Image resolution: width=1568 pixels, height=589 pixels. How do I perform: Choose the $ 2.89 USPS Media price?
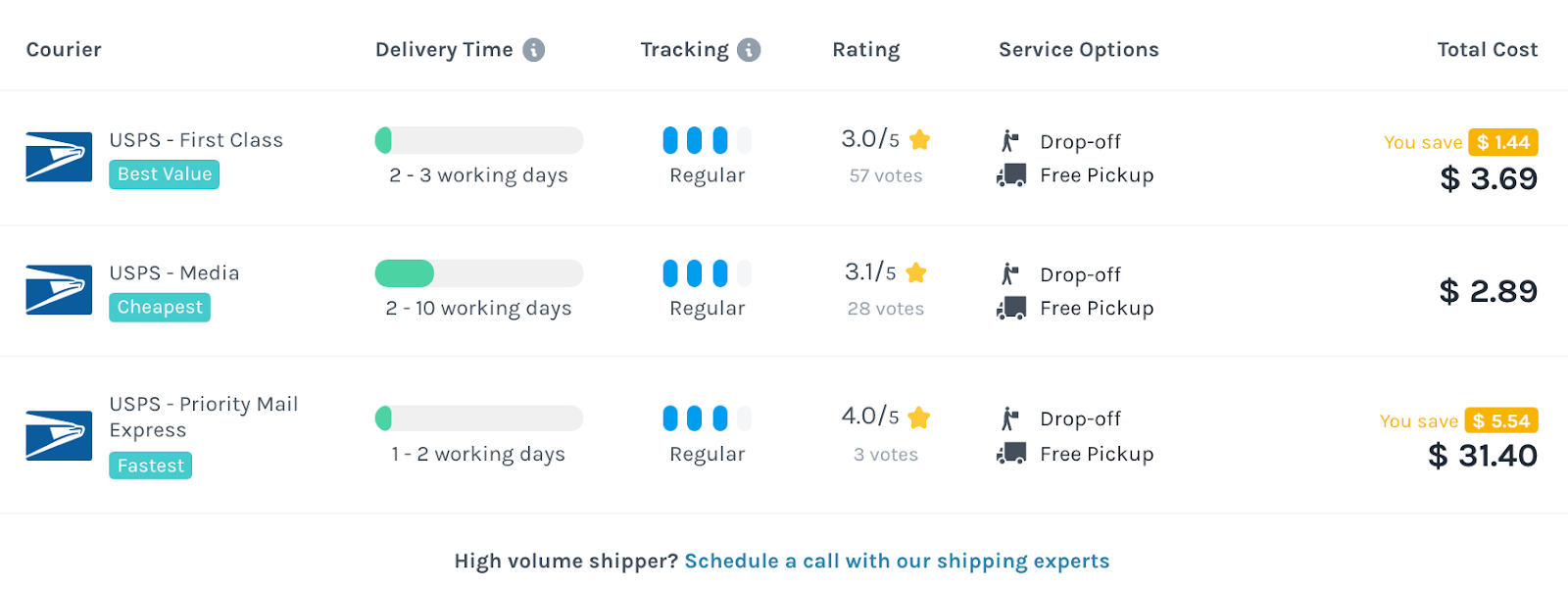tap(1488, 291)
